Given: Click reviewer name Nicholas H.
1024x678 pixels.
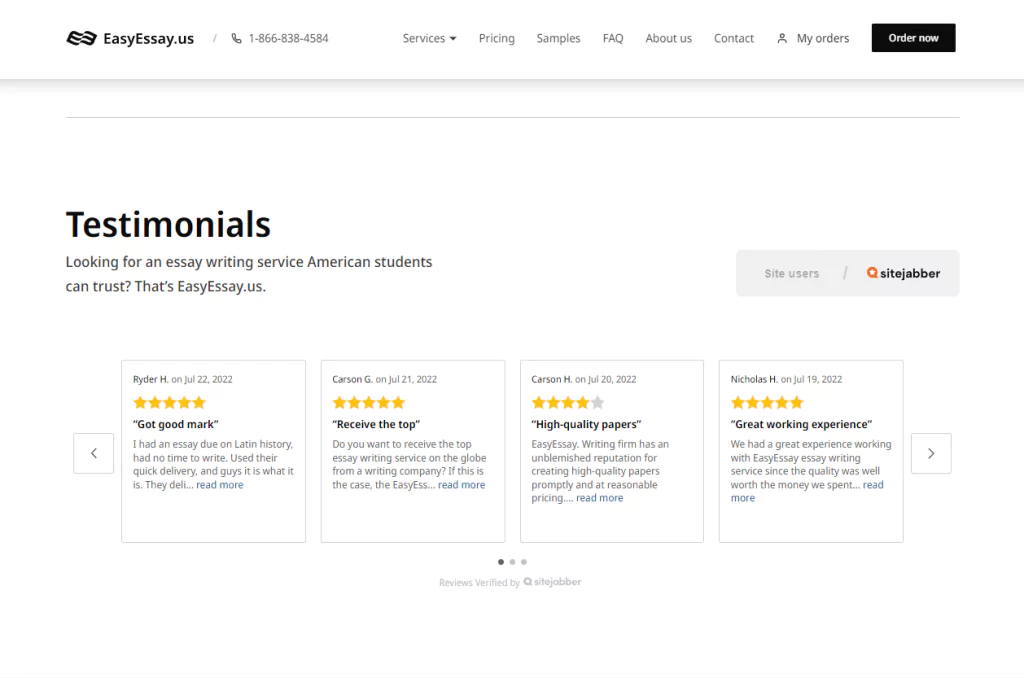Looking at the screenshot, I should point(754,379).
